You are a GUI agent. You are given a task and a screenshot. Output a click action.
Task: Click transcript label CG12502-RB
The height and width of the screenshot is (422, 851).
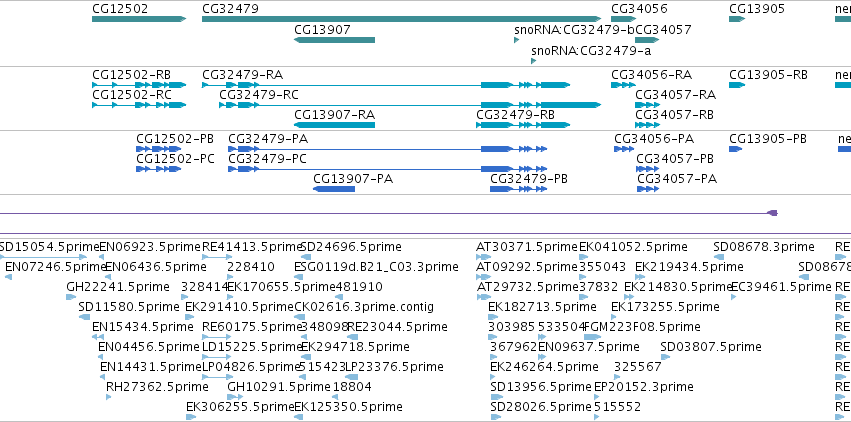click(132, 74)
